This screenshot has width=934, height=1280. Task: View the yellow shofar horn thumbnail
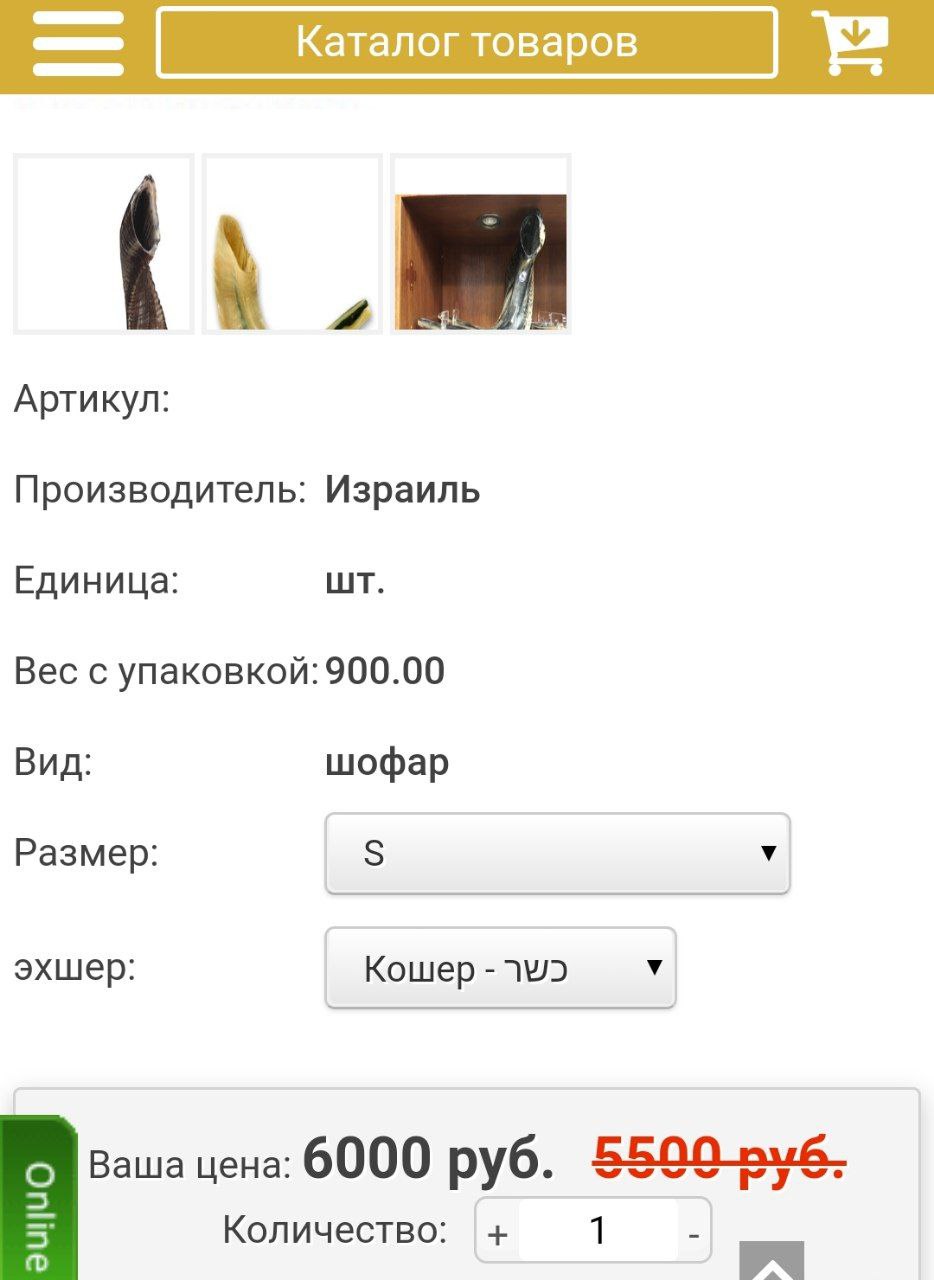point(292,244)
